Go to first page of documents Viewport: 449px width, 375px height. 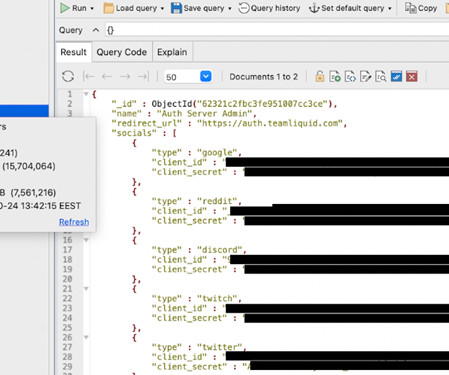coord(89,77)
